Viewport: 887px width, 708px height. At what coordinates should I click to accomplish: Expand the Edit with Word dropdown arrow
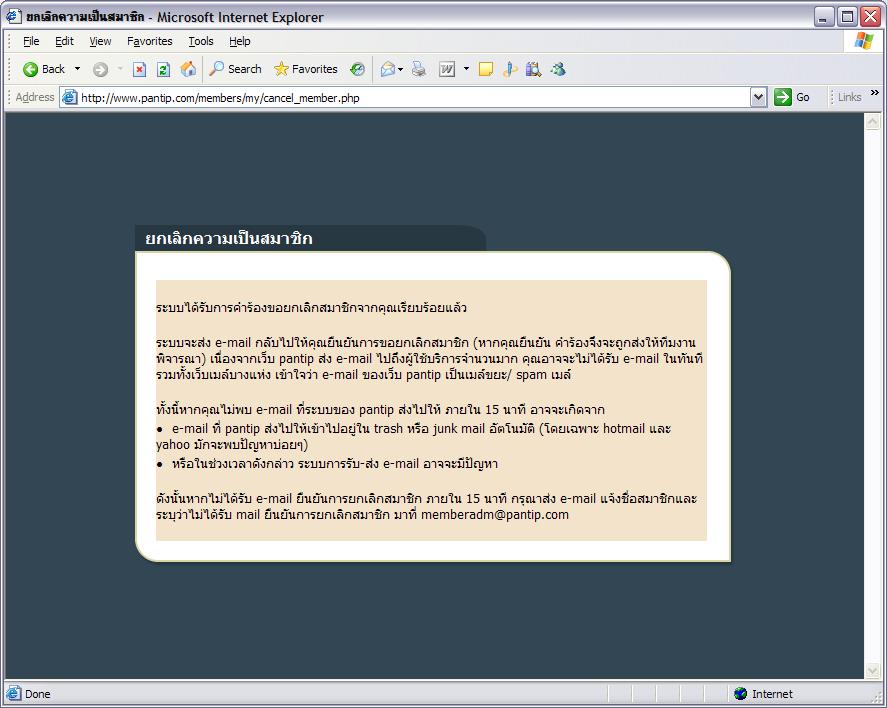coord(466,69)
